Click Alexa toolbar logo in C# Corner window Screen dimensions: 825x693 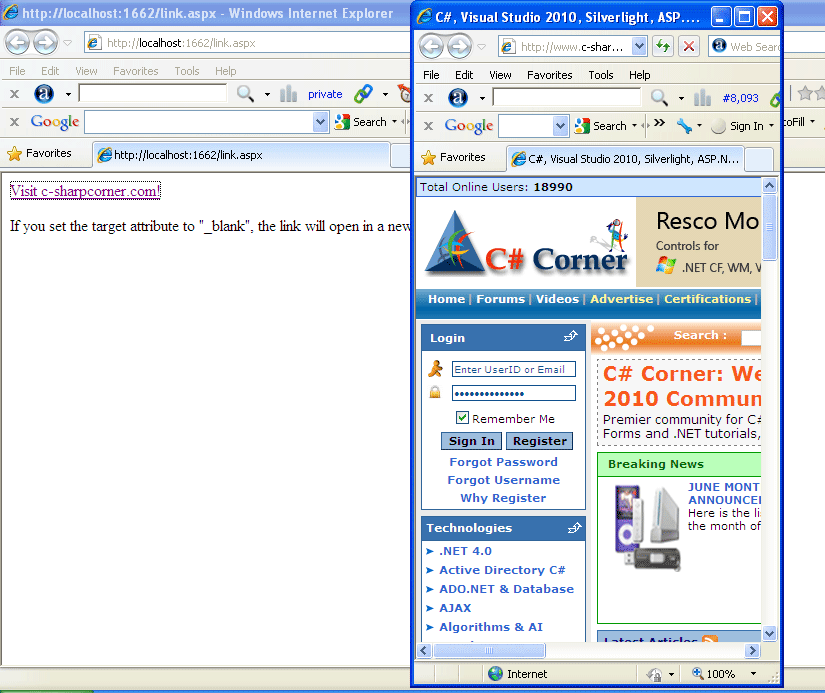458,97
